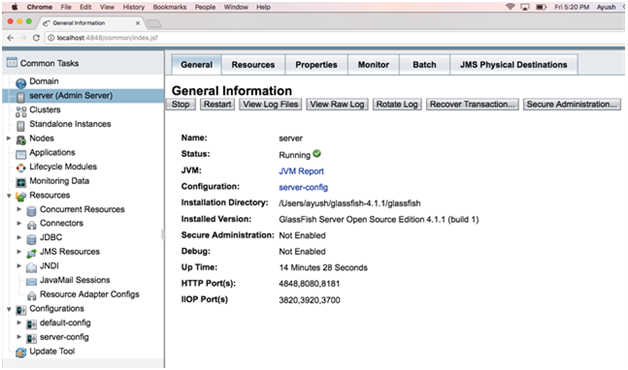Screen dimensions: 628x370
Task: Click the Nodes icon
Action: click(x=21, y=139)
